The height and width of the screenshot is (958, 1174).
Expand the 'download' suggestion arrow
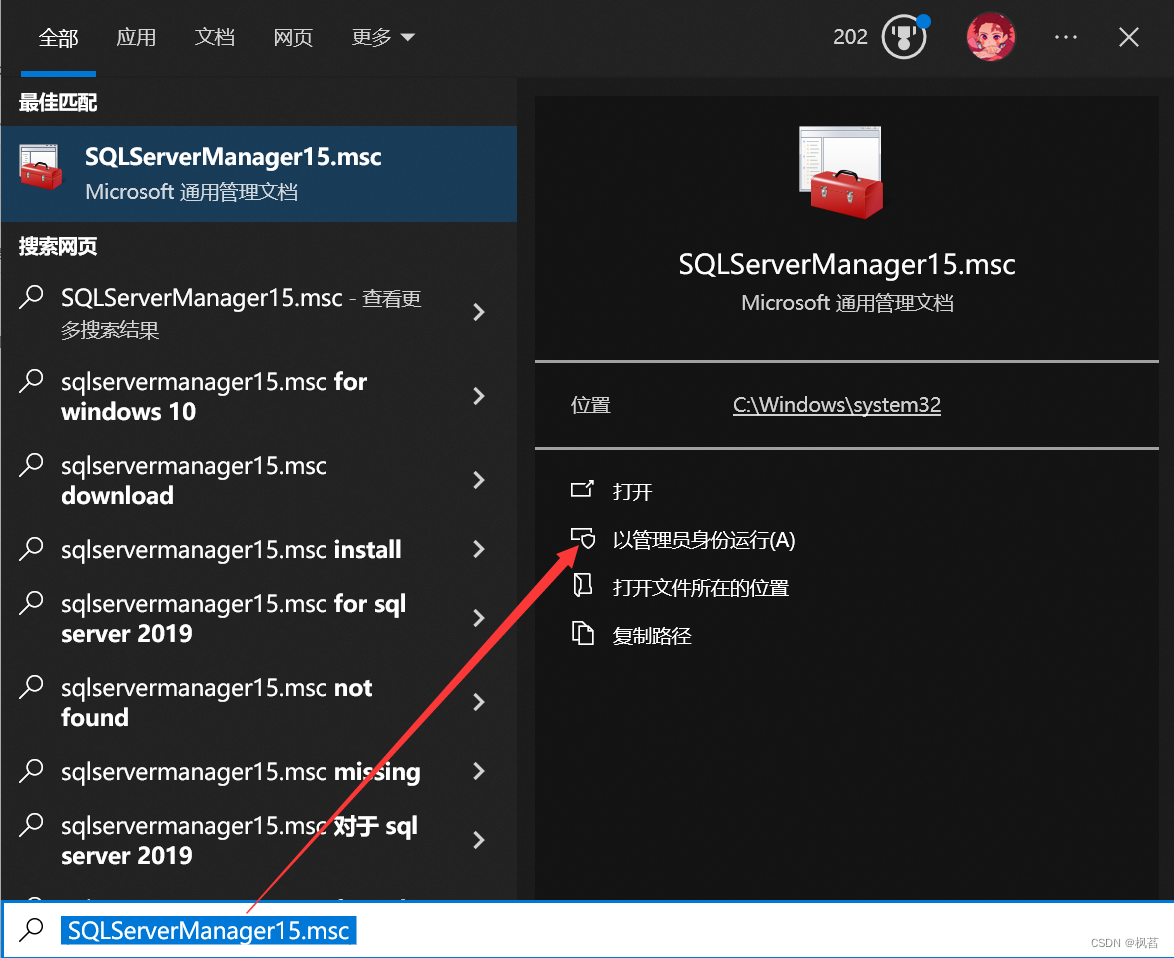click(479, 480)
